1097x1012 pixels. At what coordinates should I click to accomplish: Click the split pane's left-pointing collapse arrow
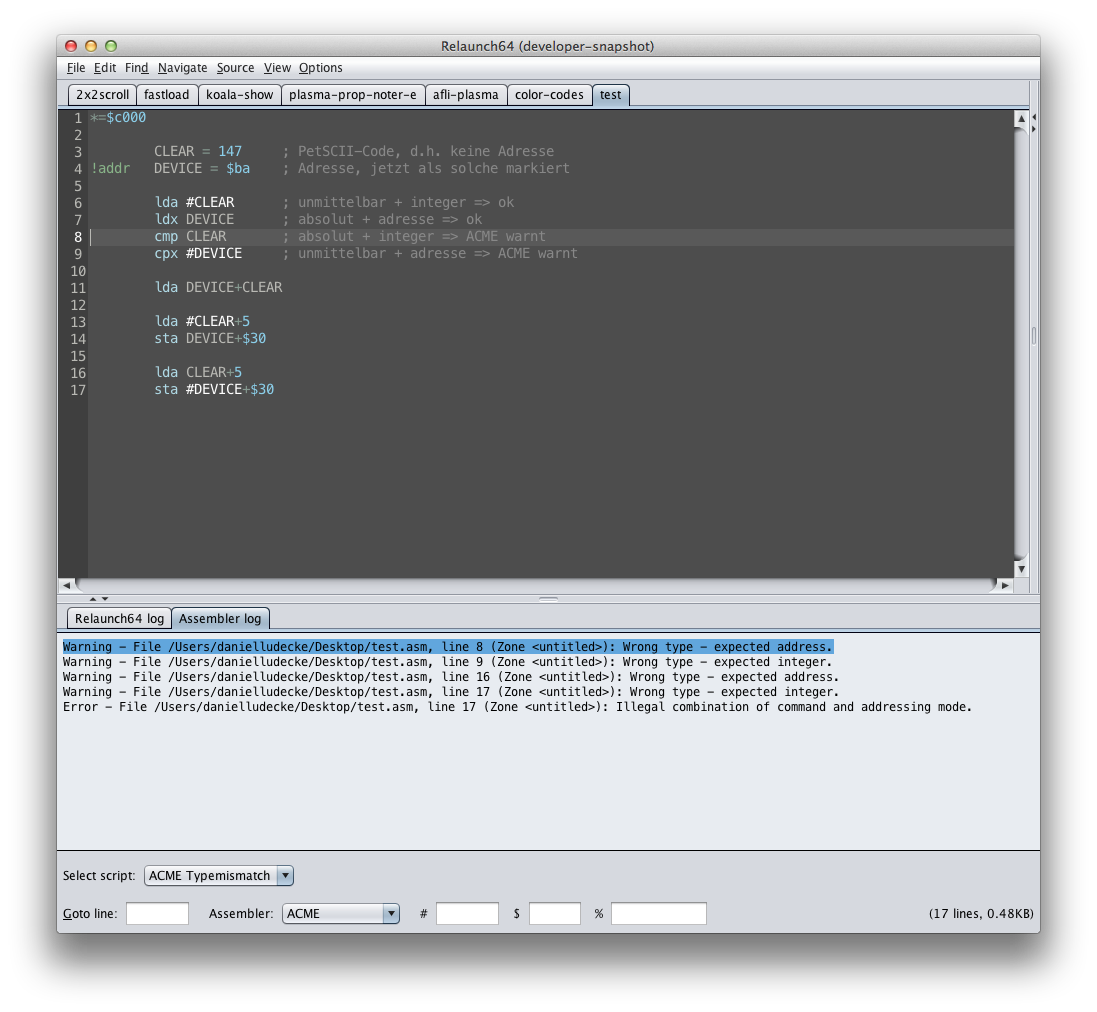[1034, 117]
